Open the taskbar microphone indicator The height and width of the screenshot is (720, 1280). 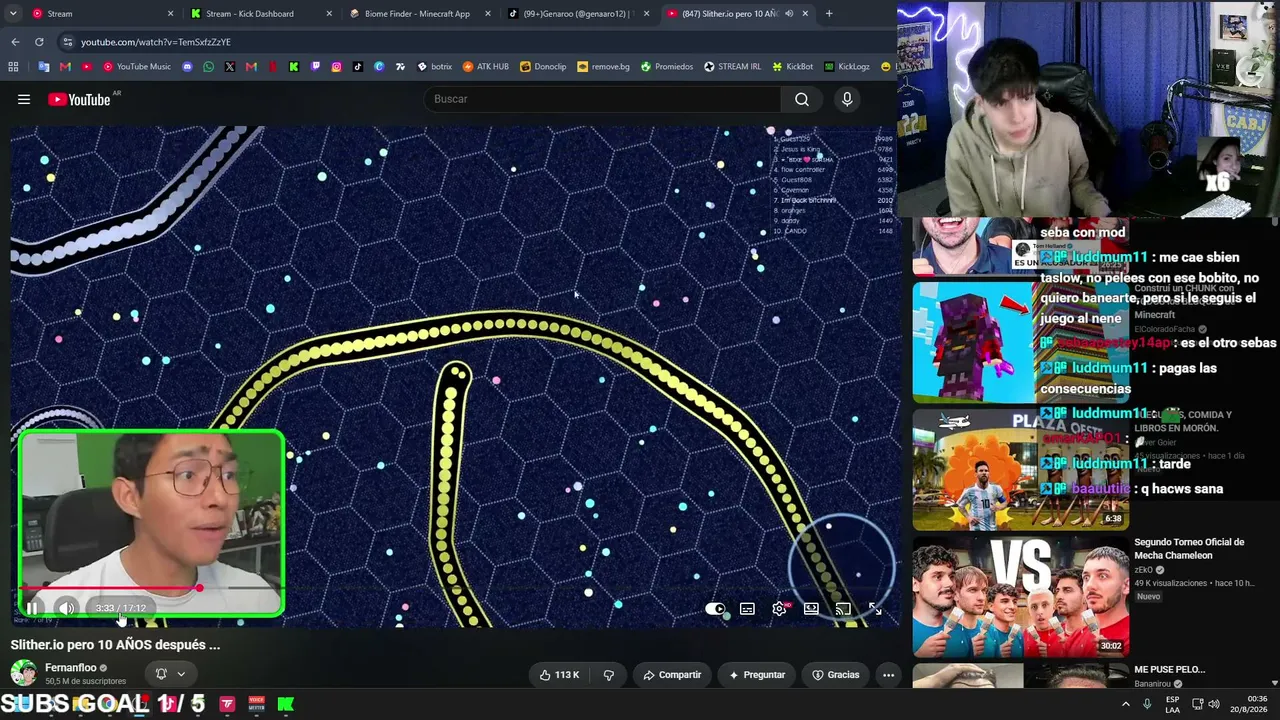click(1147, 704)
